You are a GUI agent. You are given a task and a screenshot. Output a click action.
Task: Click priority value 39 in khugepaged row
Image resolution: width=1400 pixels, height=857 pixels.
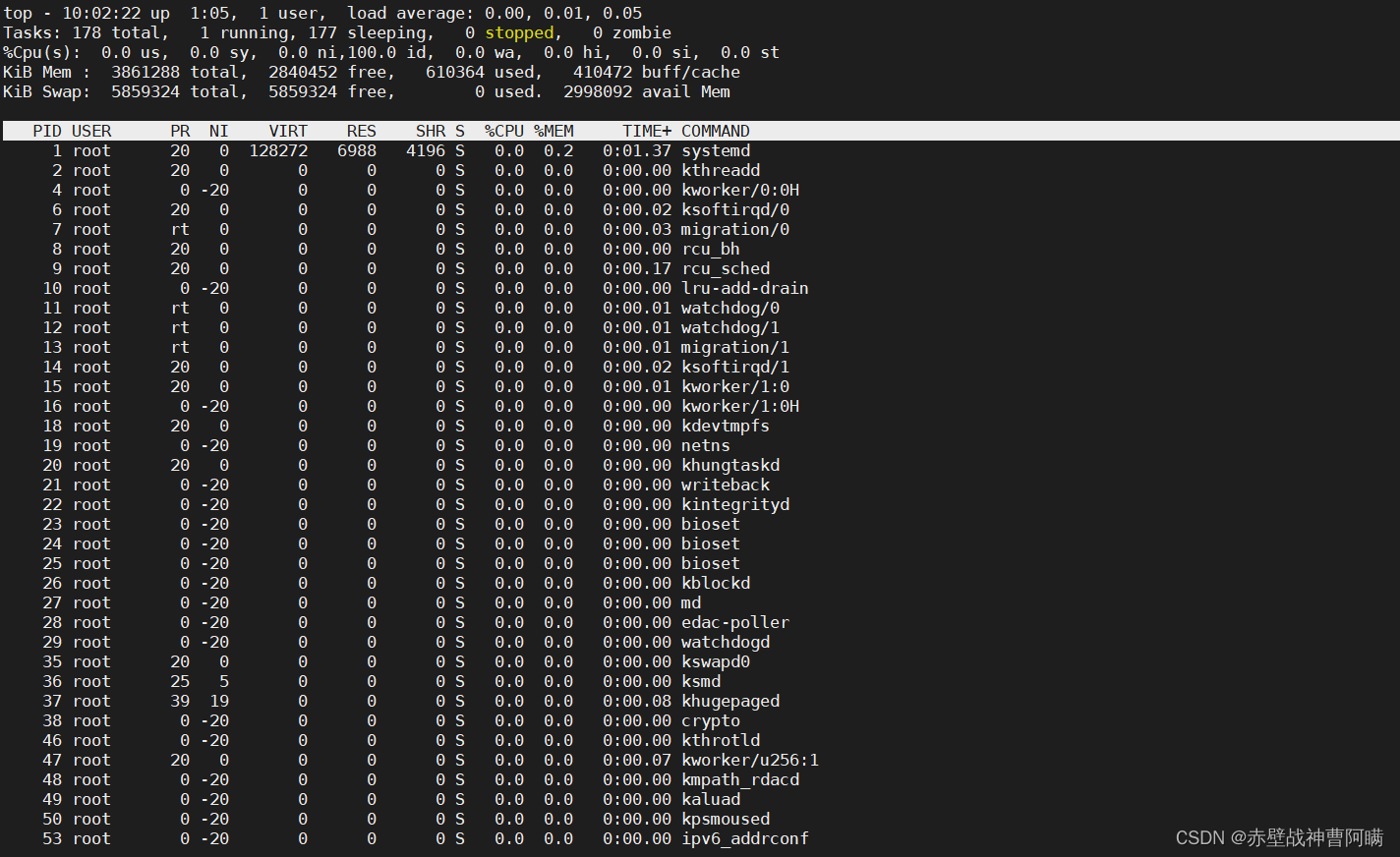pos(180,701)
